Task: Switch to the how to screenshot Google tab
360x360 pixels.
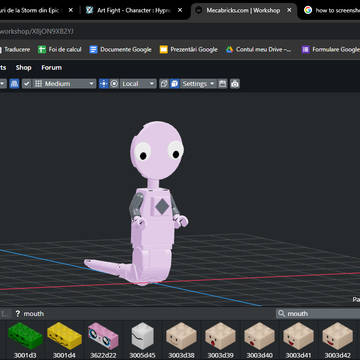Action: pos(333,10)
